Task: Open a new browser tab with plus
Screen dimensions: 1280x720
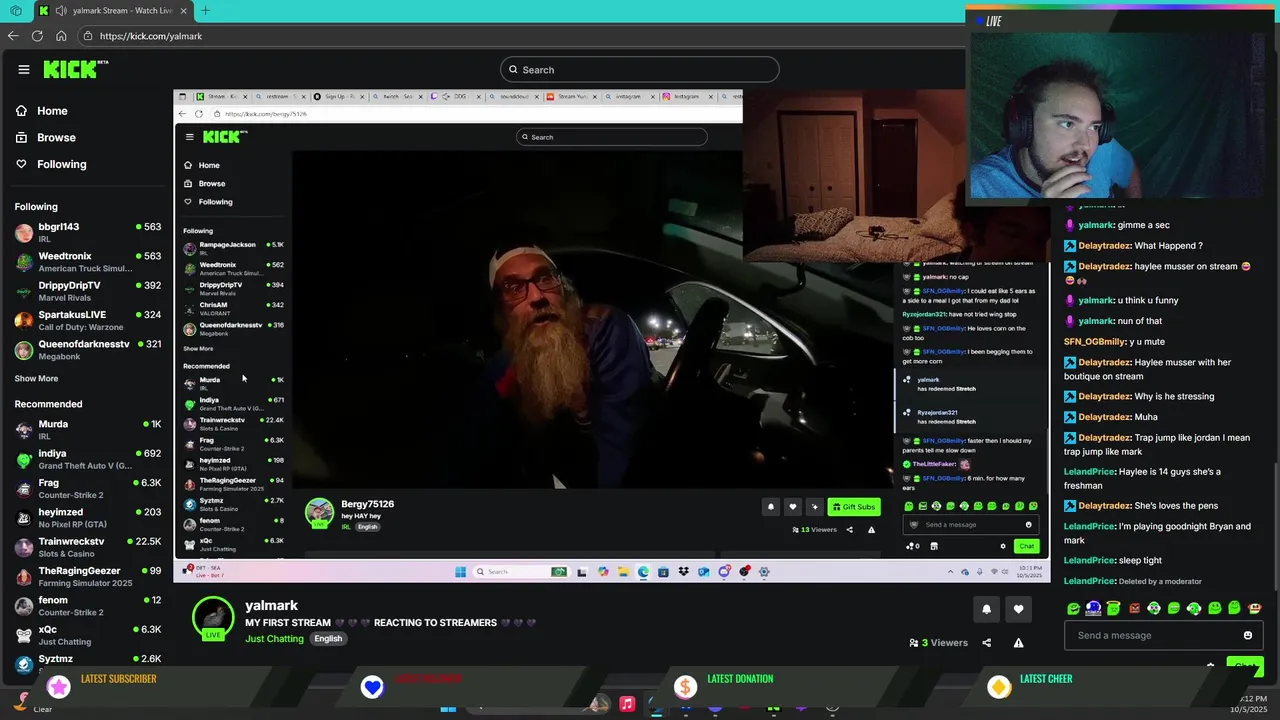Action: click(x=205, y=11)
